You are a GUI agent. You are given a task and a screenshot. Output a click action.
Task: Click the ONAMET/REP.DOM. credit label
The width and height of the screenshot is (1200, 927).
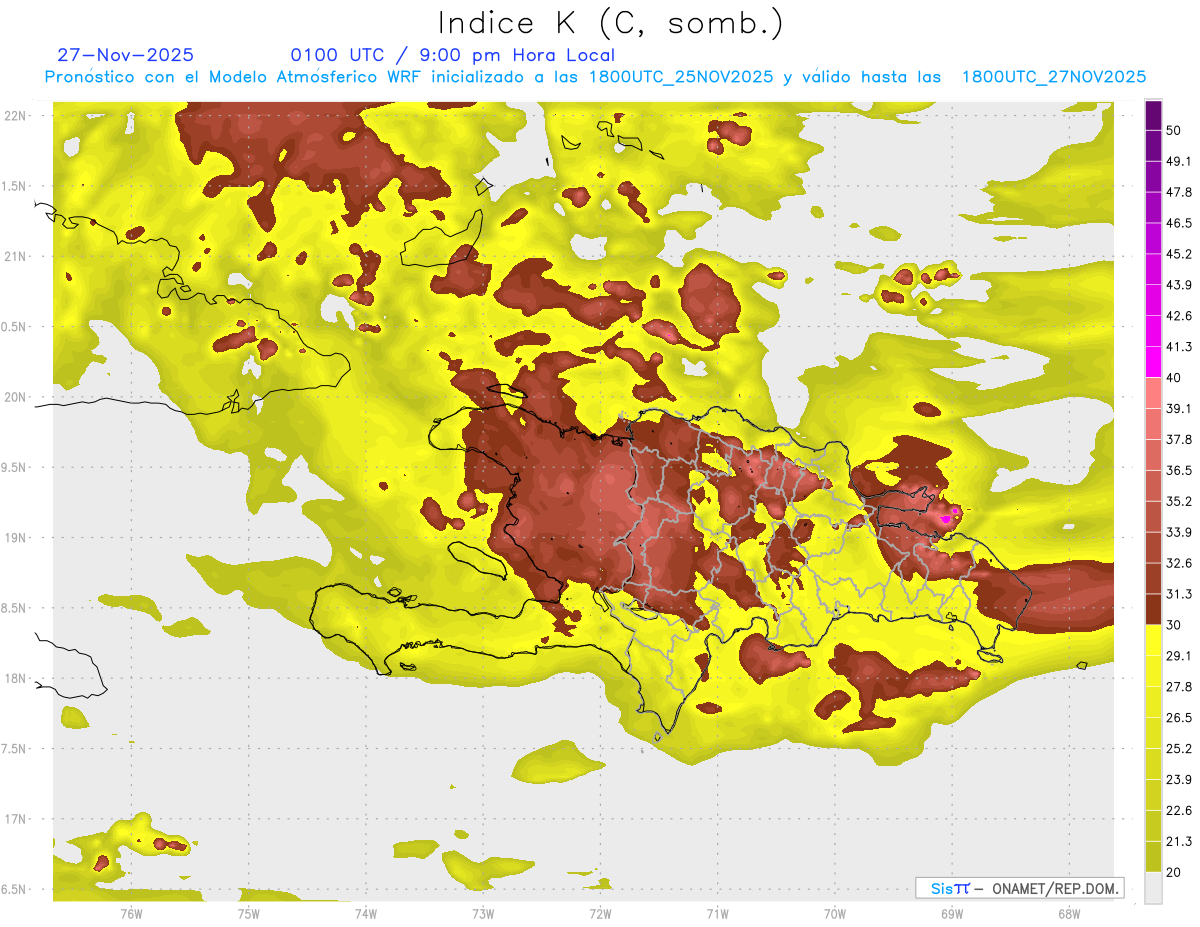pos(1054,888)
